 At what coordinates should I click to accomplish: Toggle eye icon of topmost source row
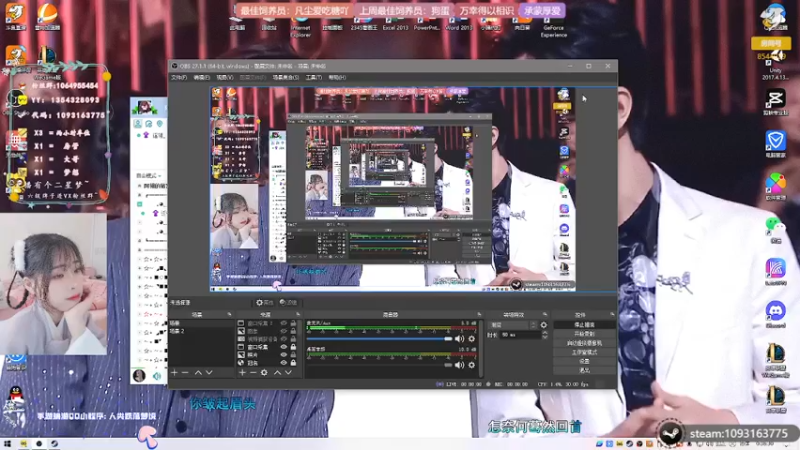[284, 323]
